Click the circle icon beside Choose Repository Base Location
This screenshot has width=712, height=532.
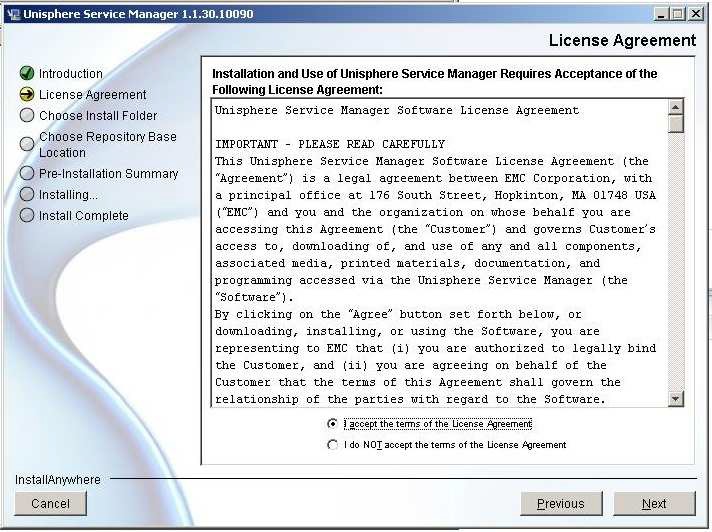tap(27, 144)
